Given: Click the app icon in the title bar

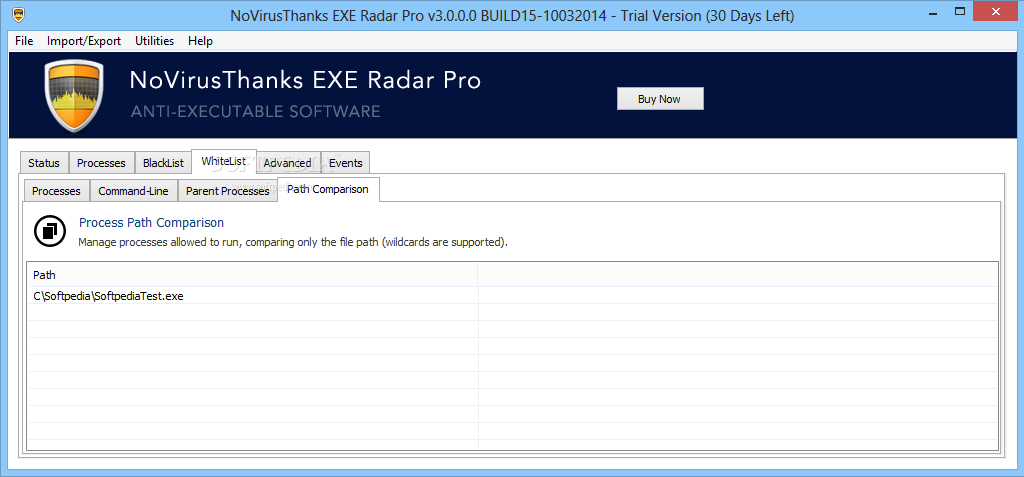Looking at the screenshot, I should (20, 14).
